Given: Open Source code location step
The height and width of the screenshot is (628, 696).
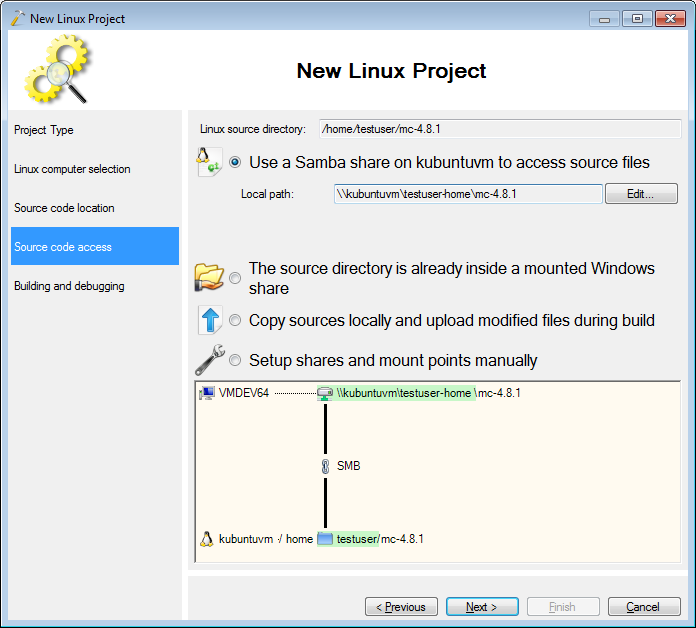Looking at the screenshot, I should (95, 208).
